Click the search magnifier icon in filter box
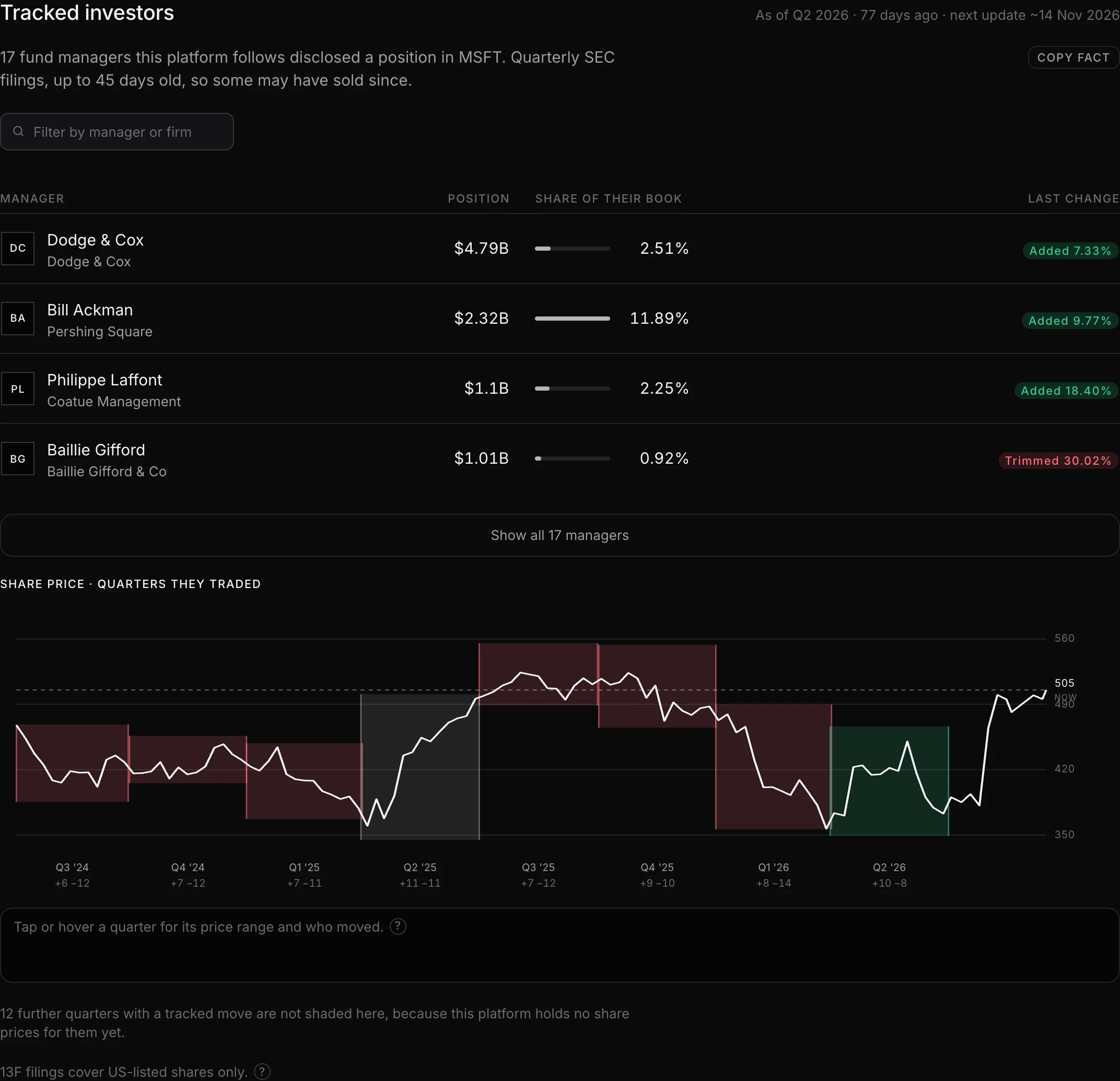Viewport: 1120px width, 1081px height. click(18, 132)
